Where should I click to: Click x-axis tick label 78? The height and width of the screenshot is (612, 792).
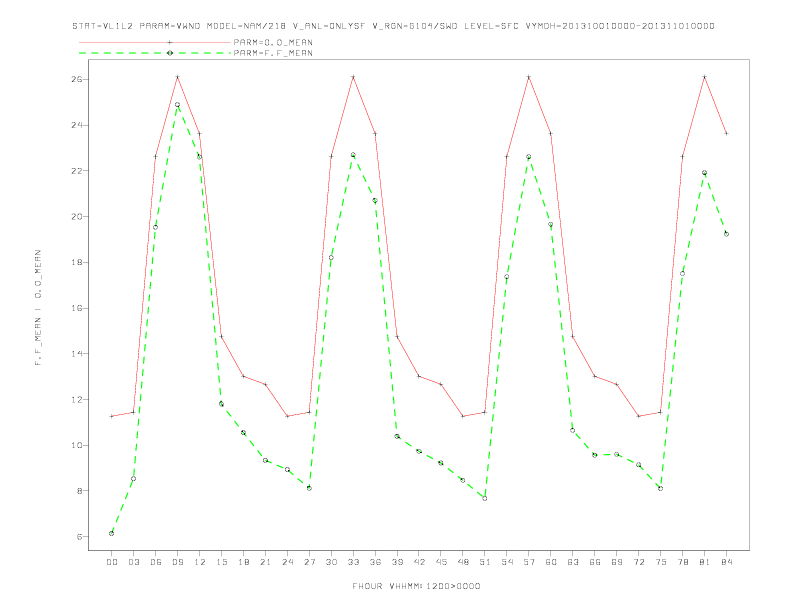(682, 562)
